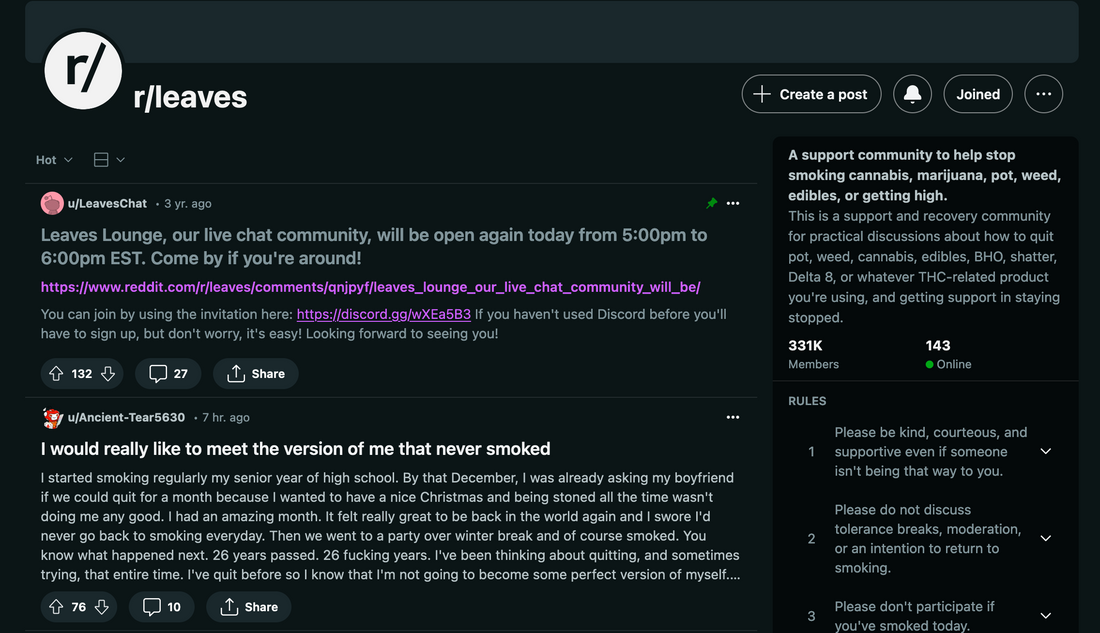Click u/LeavesChat's avatar
1100x633 pixels.
[51, 203]
